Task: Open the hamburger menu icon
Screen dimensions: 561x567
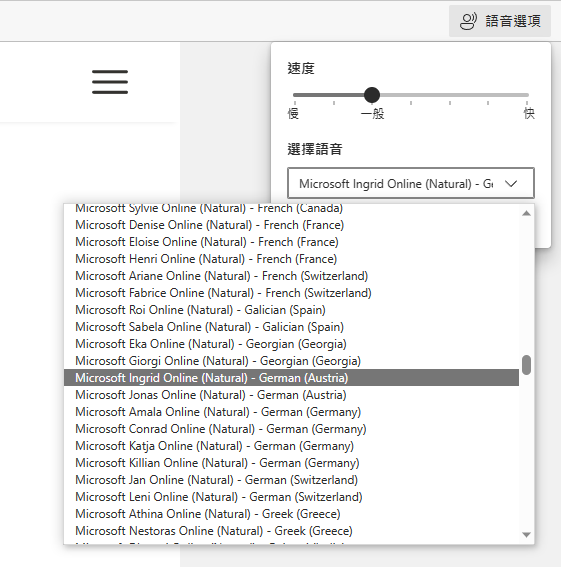Action: pos(110,82)
